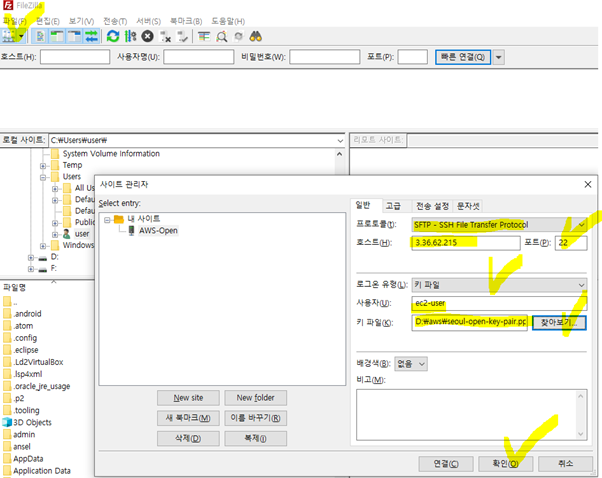Expand the D: drive node

pyautogui.click(x=31, y=258)
